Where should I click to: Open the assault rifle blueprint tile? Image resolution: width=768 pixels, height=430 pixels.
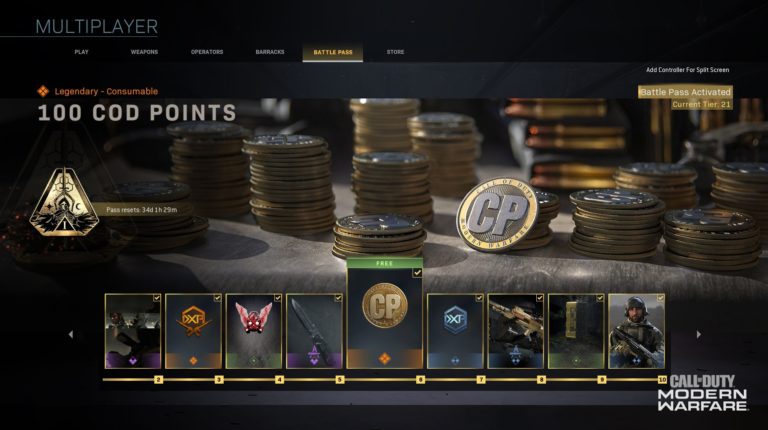(515, 331)
